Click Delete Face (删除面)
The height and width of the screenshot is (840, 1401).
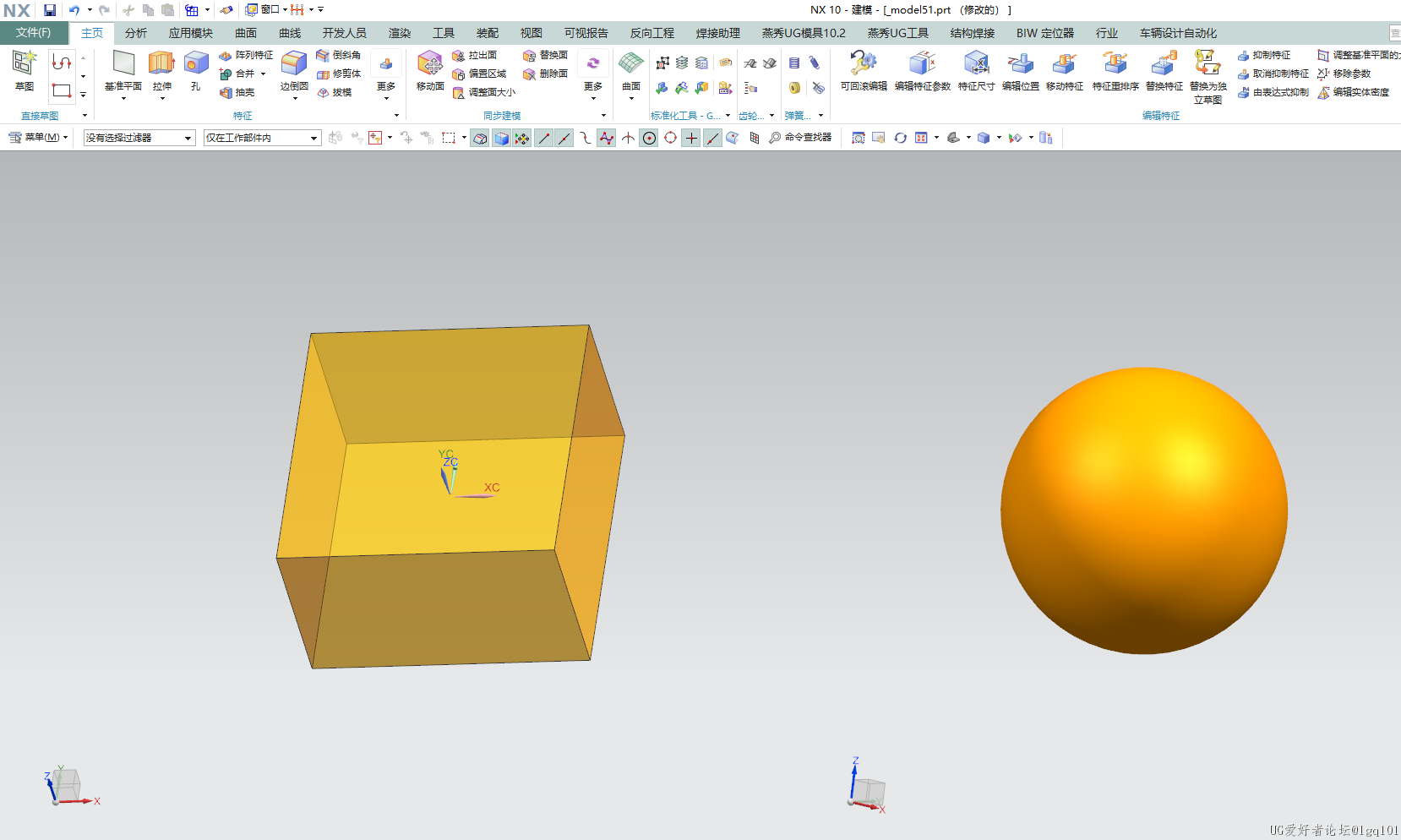coord(545,74)
